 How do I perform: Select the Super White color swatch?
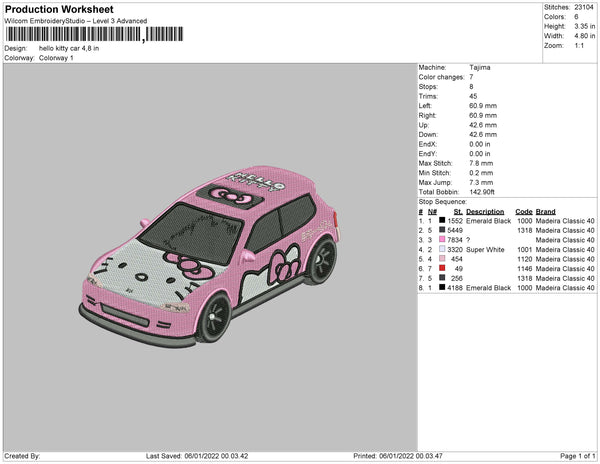tap(442, 249)
